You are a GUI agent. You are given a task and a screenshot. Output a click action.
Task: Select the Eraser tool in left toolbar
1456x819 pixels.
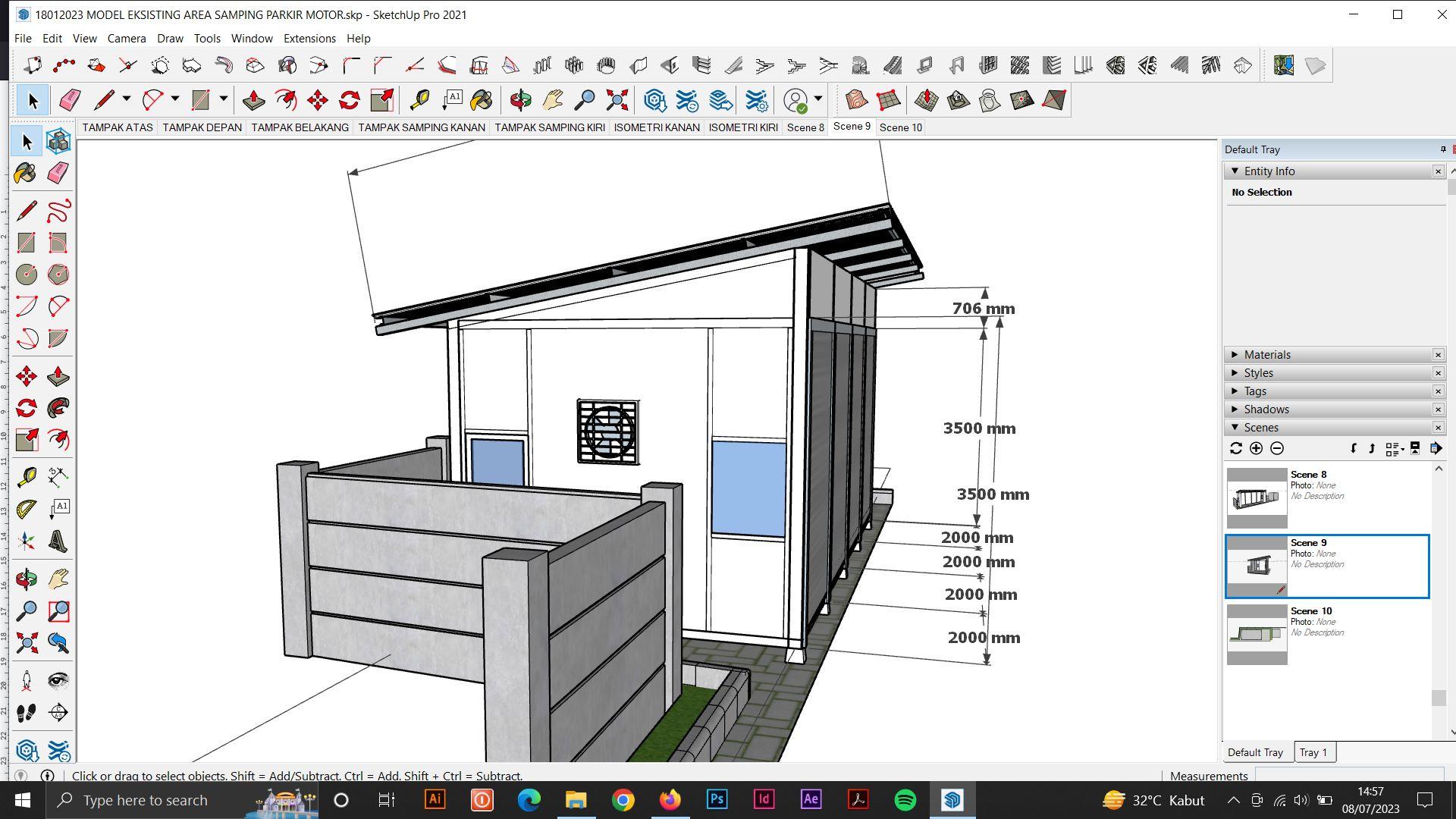[58, 173]
